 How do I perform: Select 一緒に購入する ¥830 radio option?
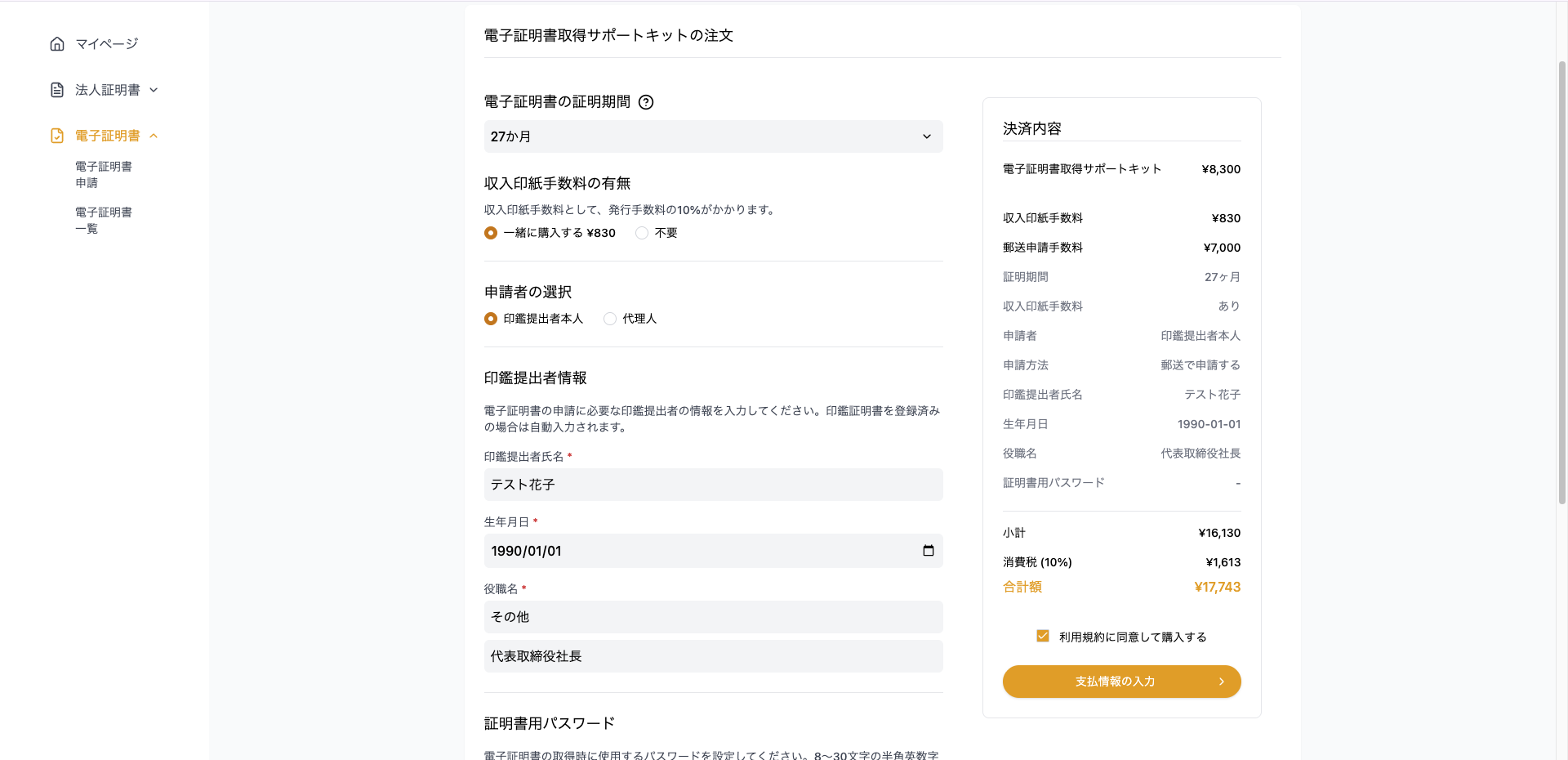pyautogui.click(x=491, y=233)
